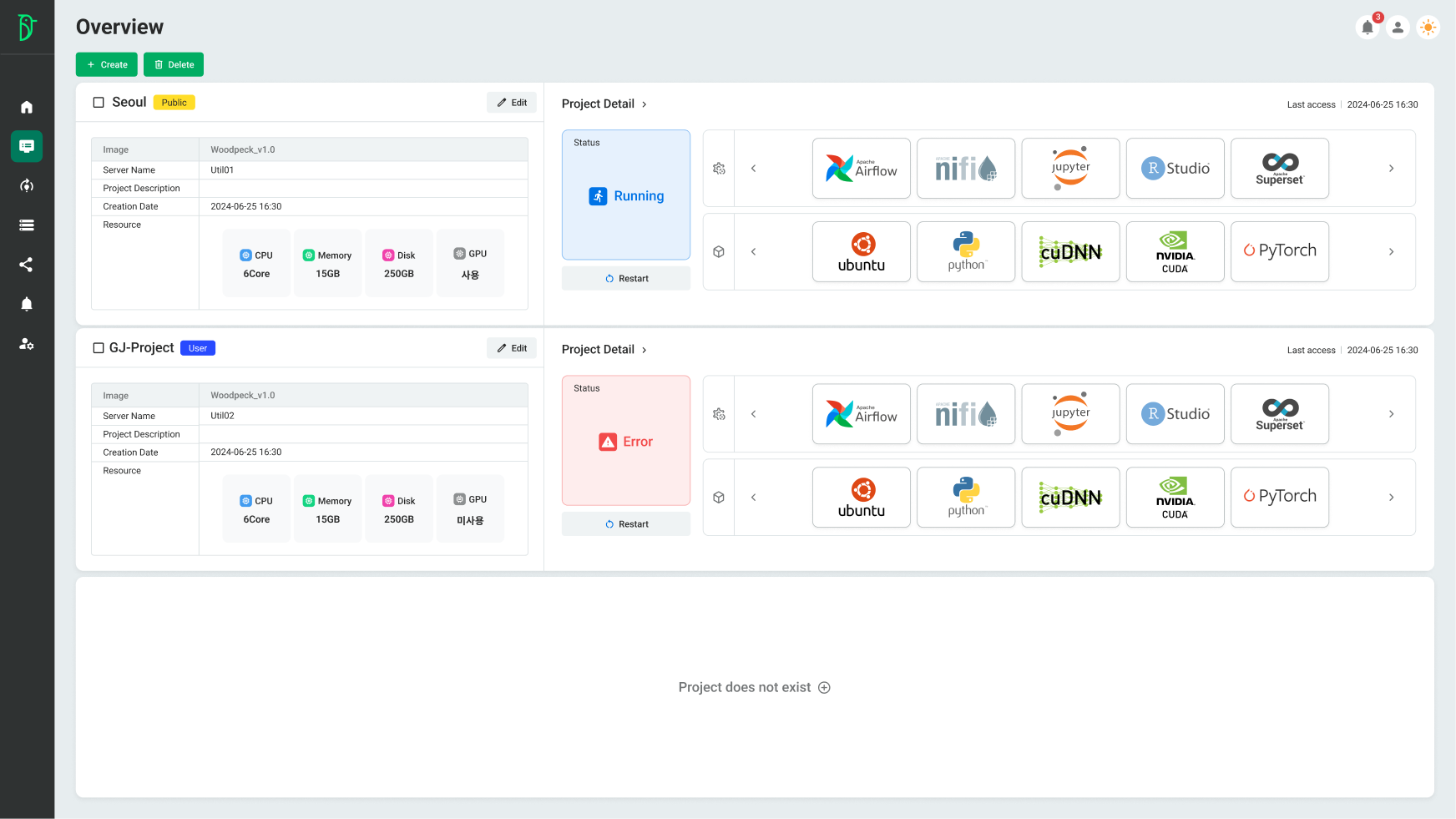Click the User tag on GJ-Project

point(198,348)
